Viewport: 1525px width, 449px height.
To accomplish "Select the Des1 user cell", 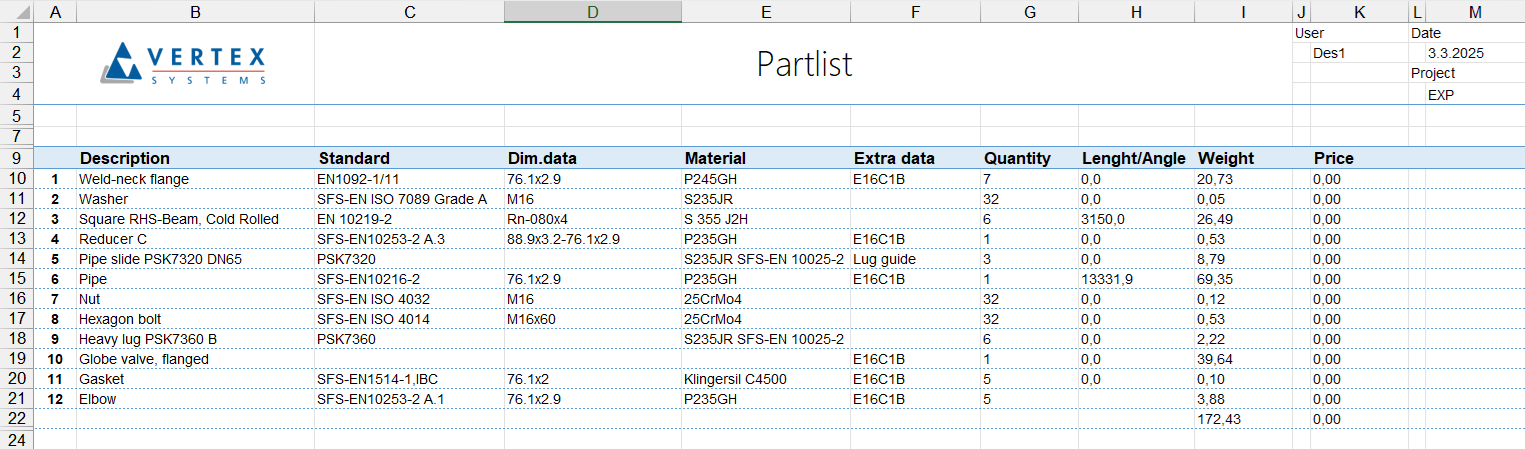I will [x=1329, y=53].
